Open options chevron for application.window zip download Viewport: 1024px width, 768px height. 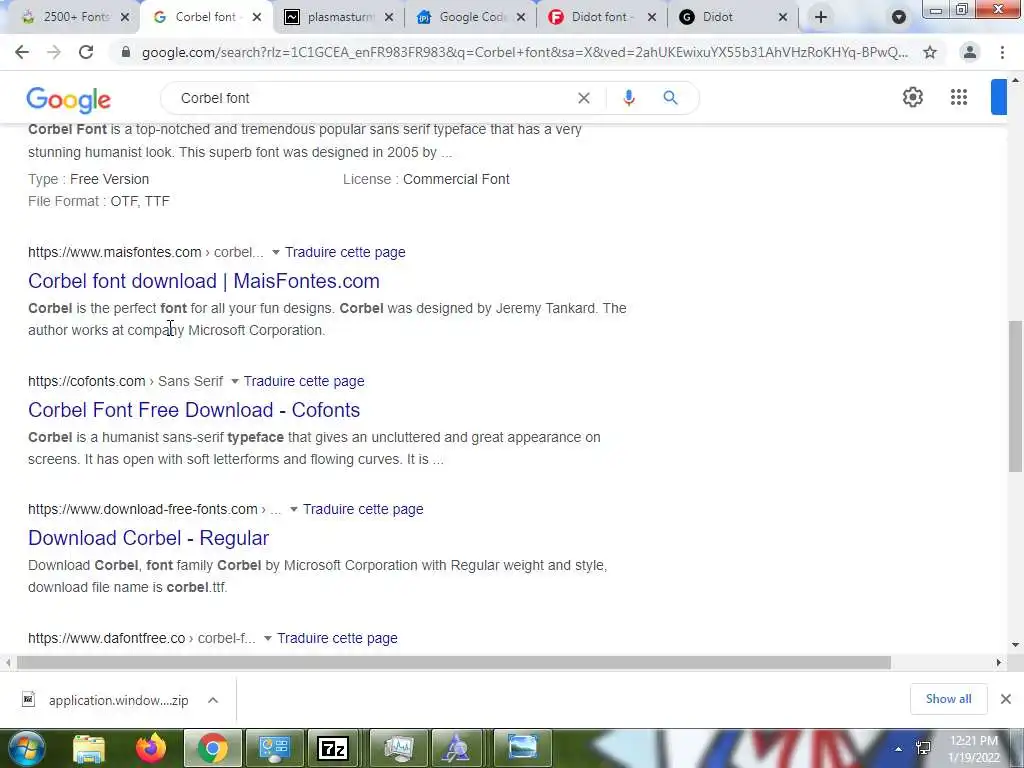213,700
